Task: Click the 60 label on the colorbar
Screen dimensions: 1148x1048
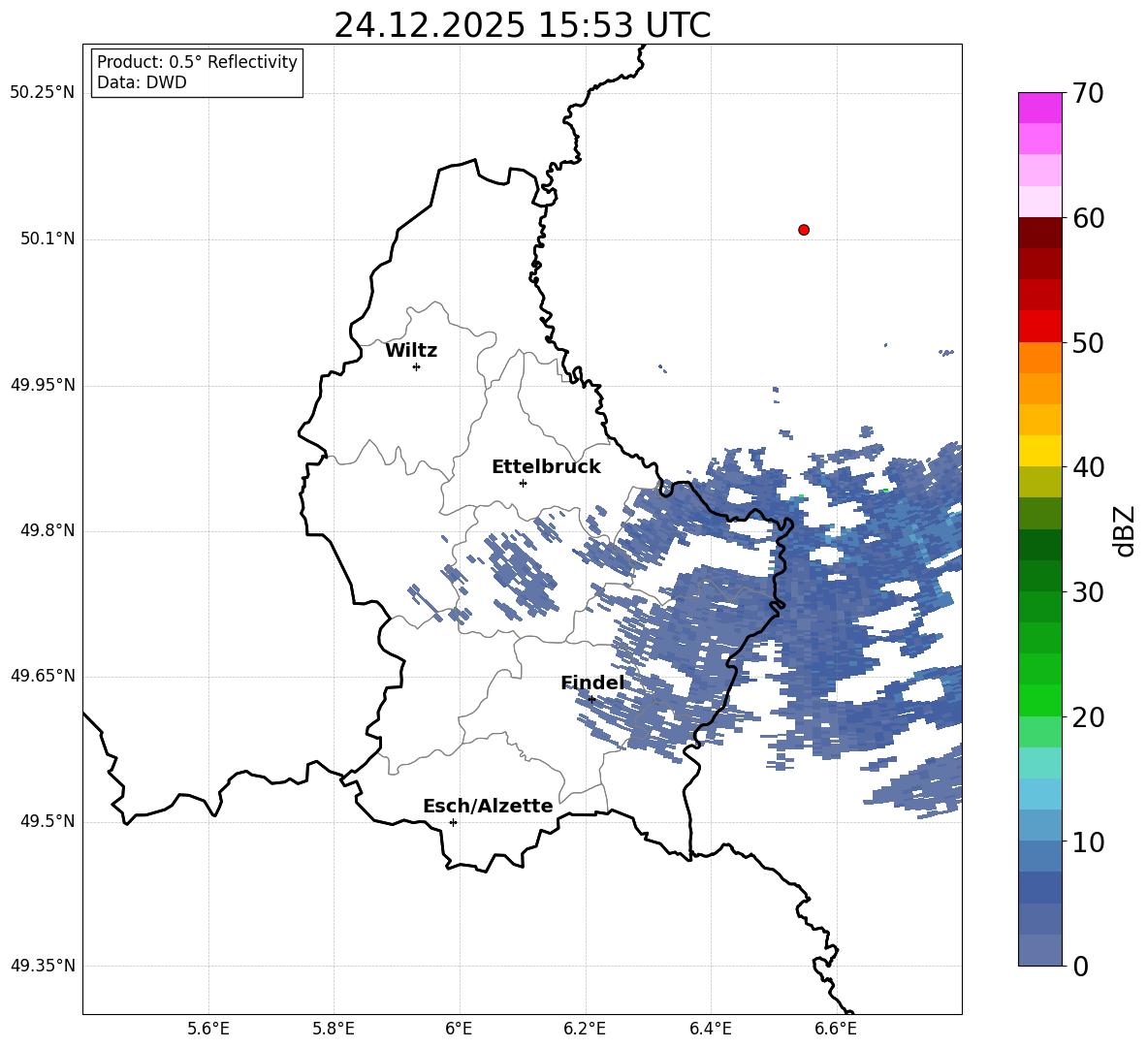Action: [x=1087, y=218]
